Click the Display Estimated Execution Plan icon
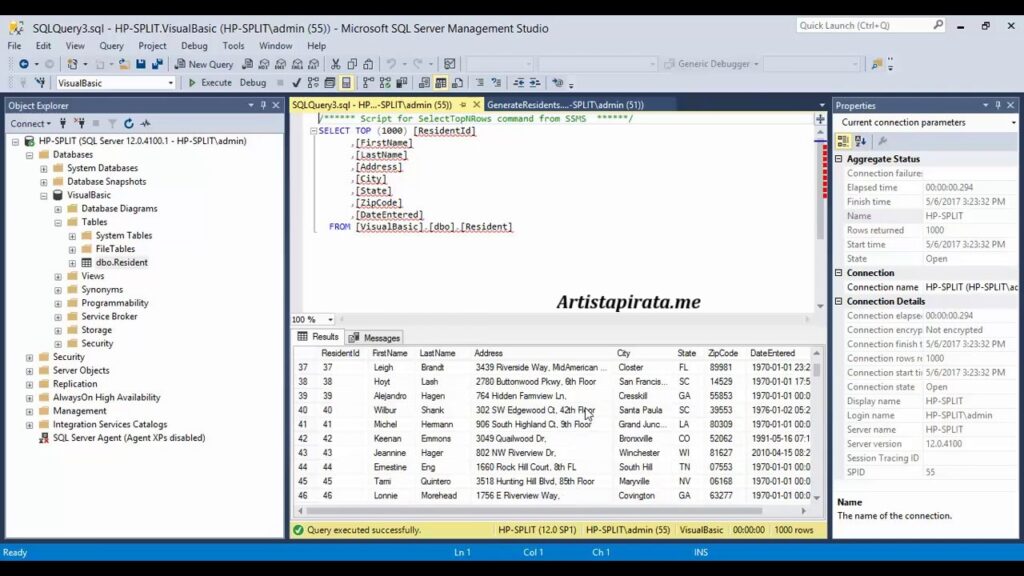Screen dimensions: 1024x576 [x=313, y=83]
